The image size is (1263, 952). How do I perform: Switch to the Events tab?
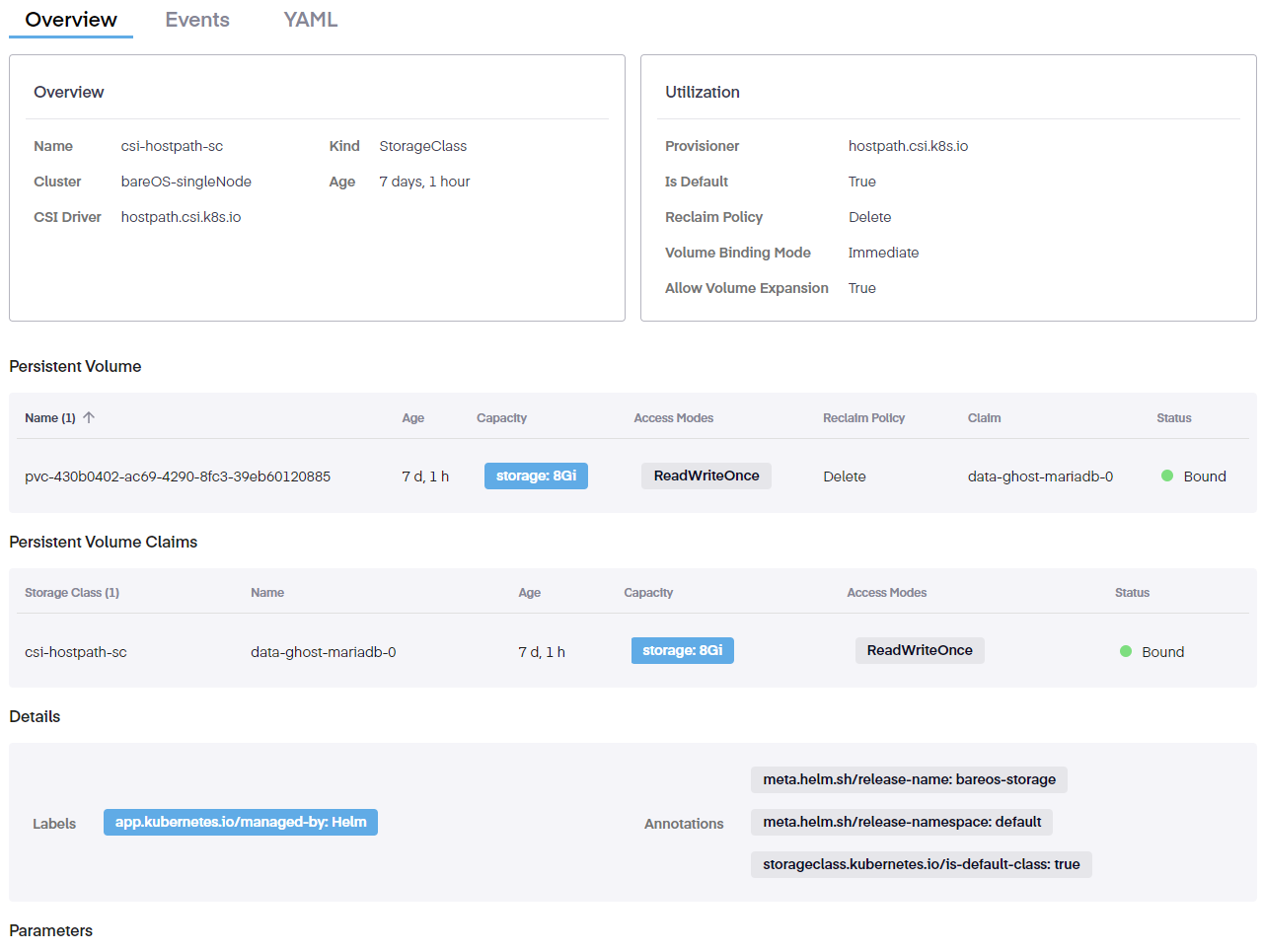click(196, 20)
